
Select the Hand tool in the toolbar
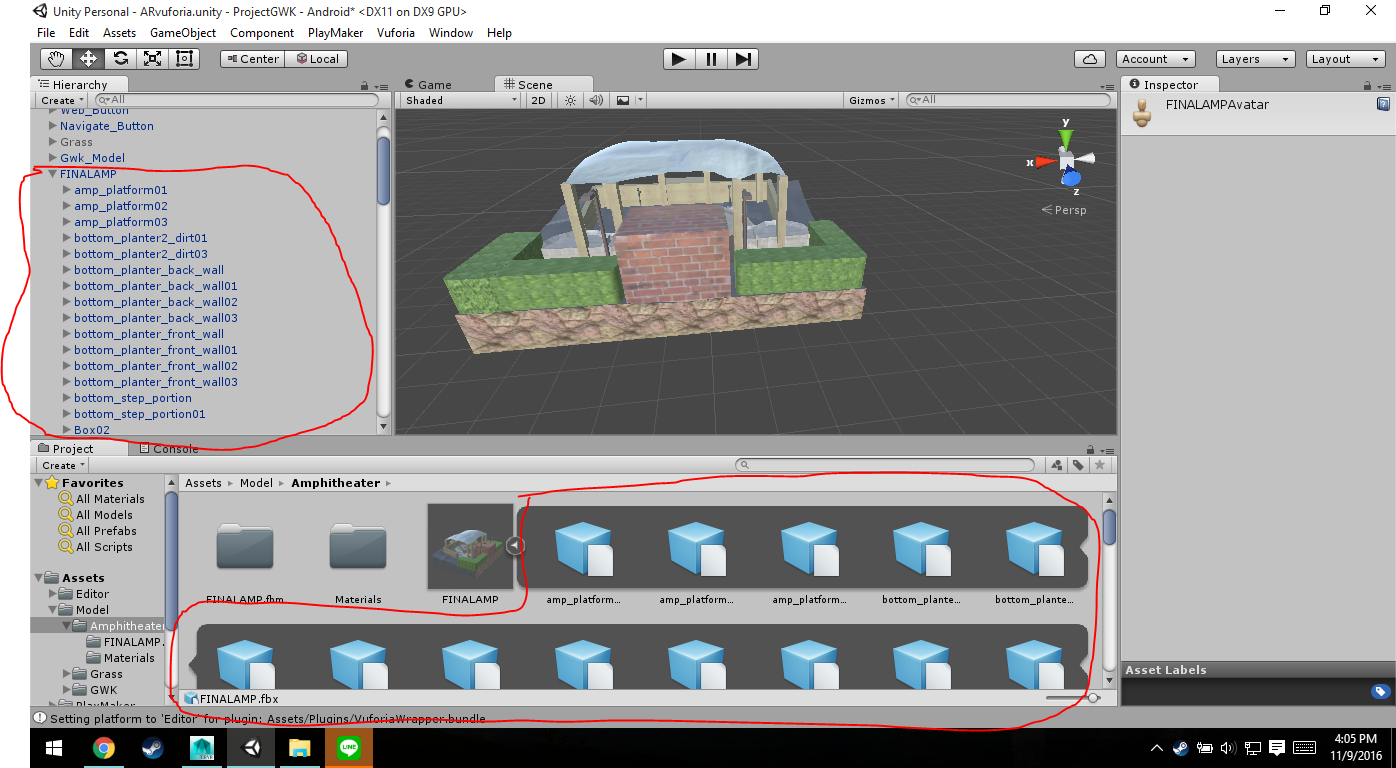pyautogui.click(x=56, y=59)
